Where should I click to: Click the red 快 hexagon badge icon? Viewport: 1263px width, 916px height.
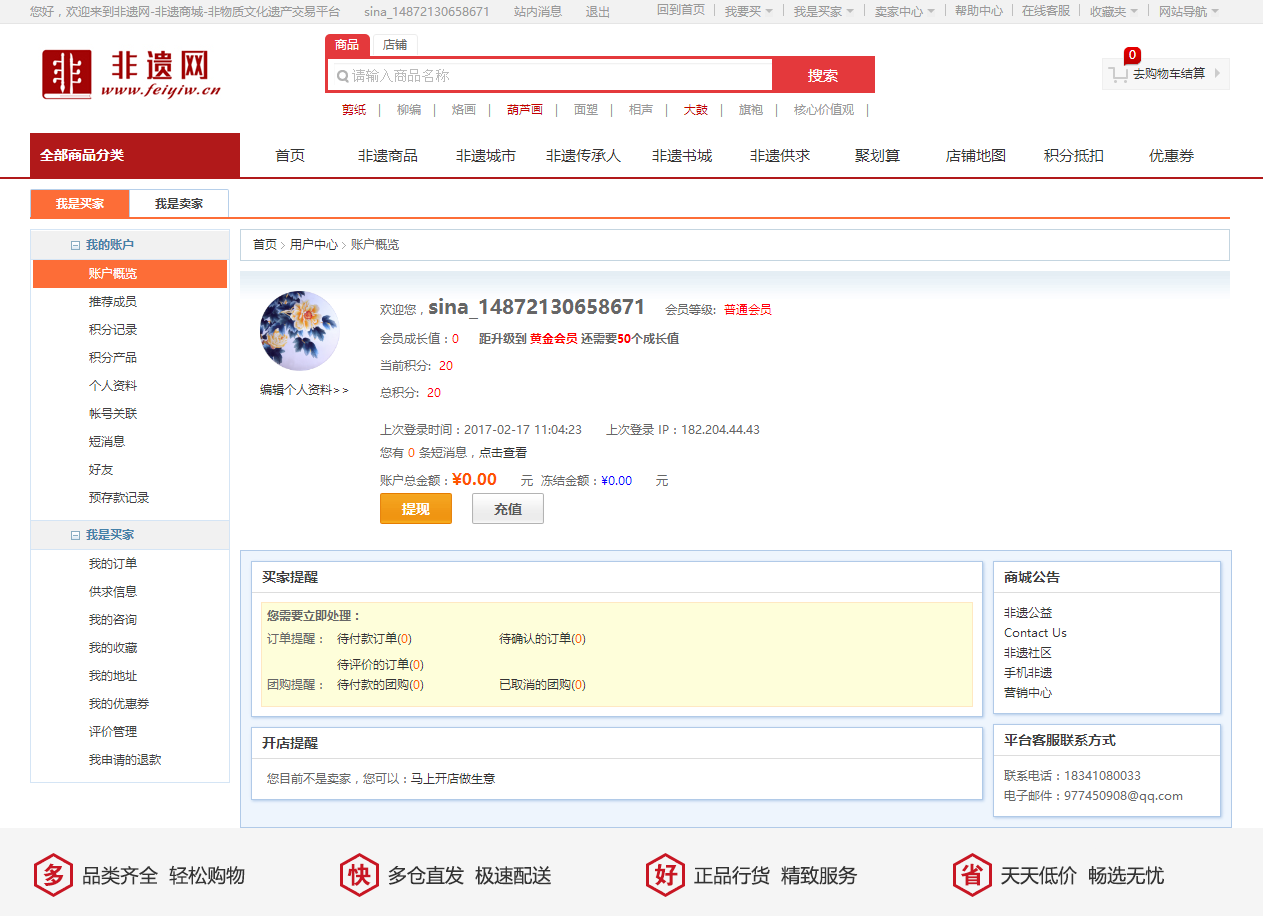[358, 875]
